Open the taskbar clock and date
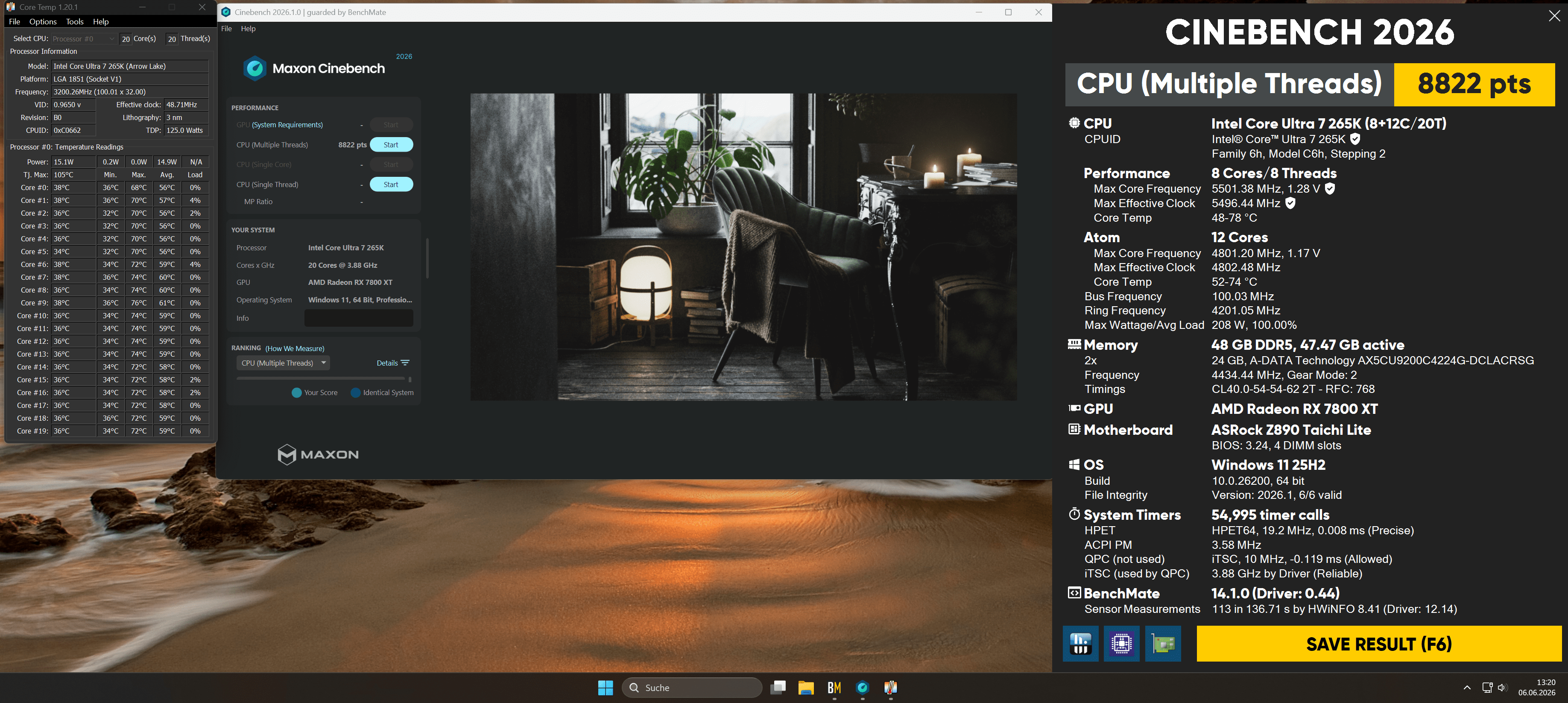The height and width of the screenshot is (703, 1568). pyautogui.click(x=1536, y=687)
